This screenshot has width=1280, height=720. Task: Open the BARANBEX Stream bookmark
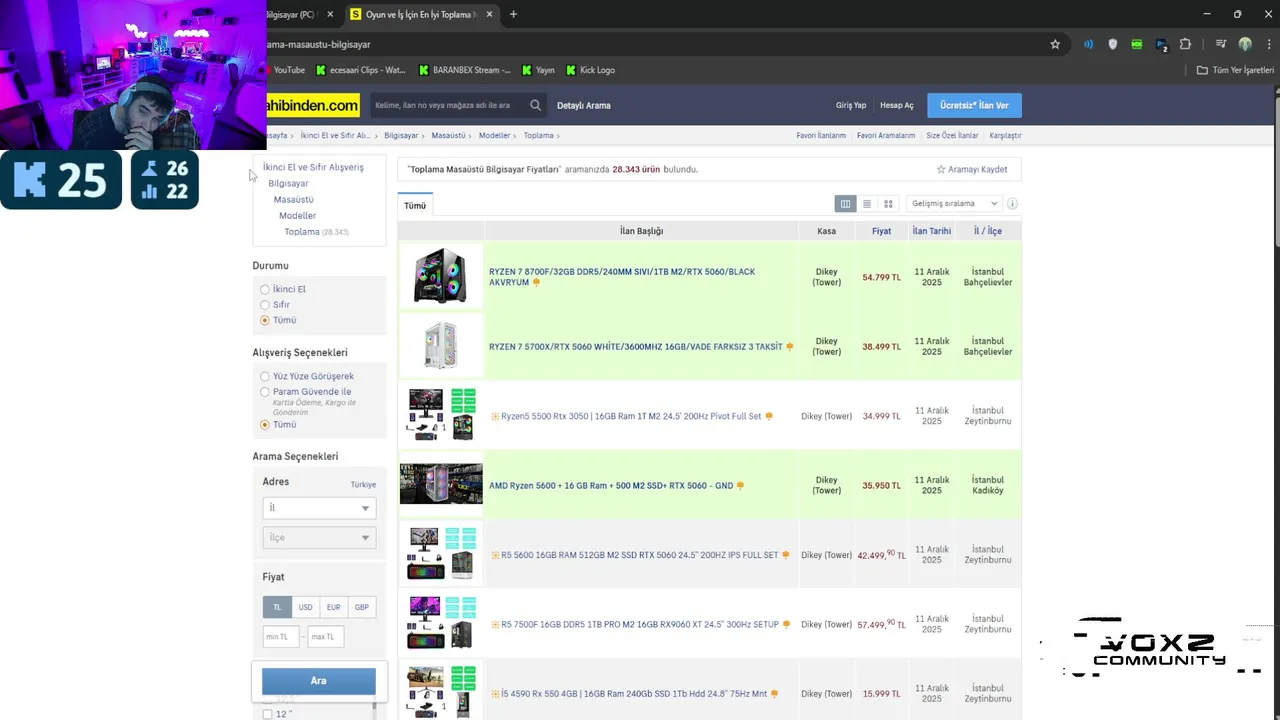(464, 70)
